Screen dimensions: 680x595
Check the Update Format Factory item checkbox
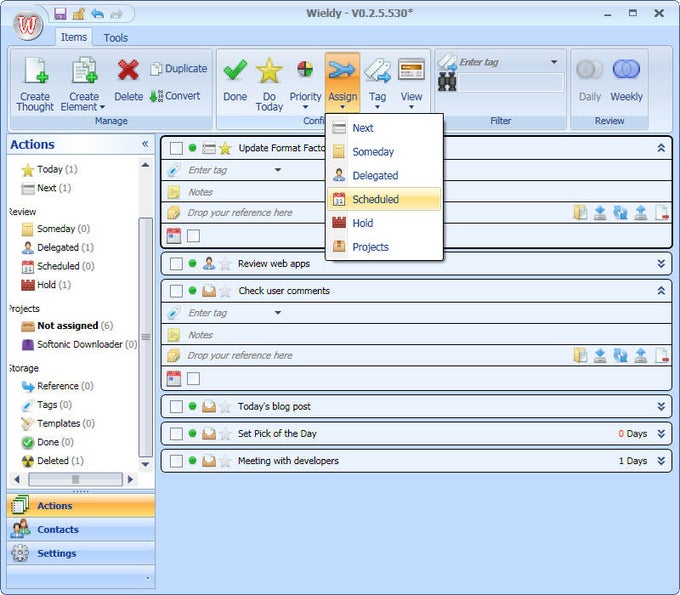176,148
